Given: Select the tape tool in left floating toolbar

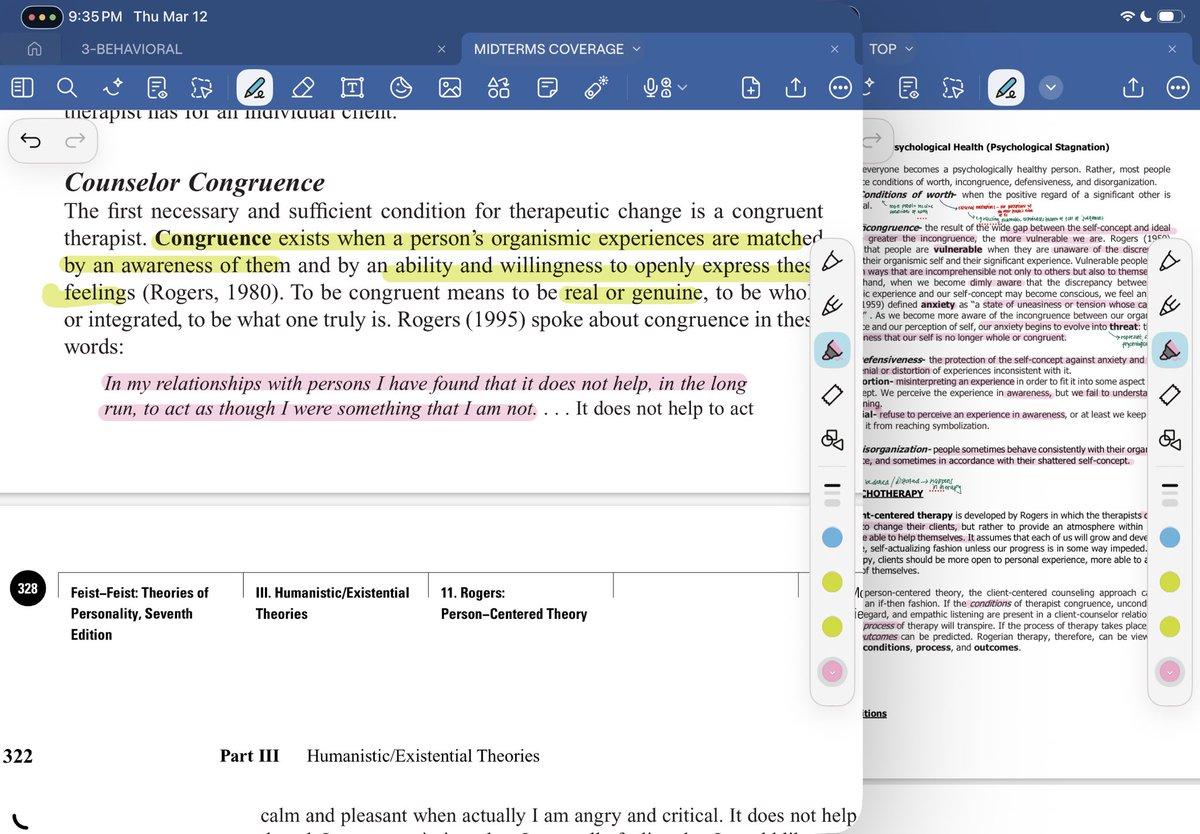Looking at the screenshot, I should pos(832,395).
